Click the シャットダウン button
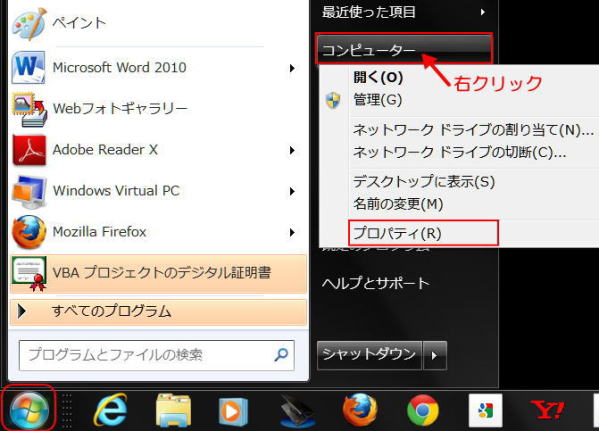The width and height of the screenshot is (599, 431). (x=369, y=356)
